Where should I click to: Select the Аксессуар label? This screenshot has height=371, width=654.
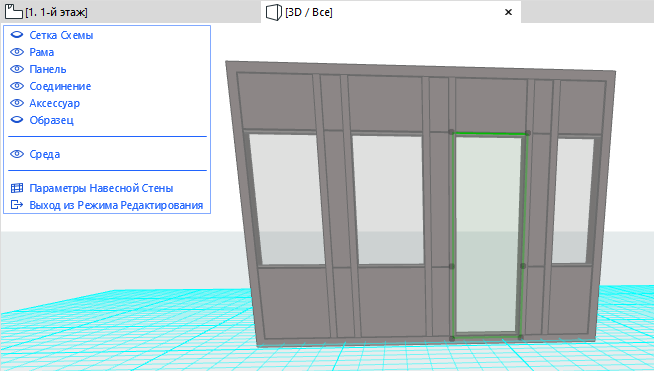point(54,103)
